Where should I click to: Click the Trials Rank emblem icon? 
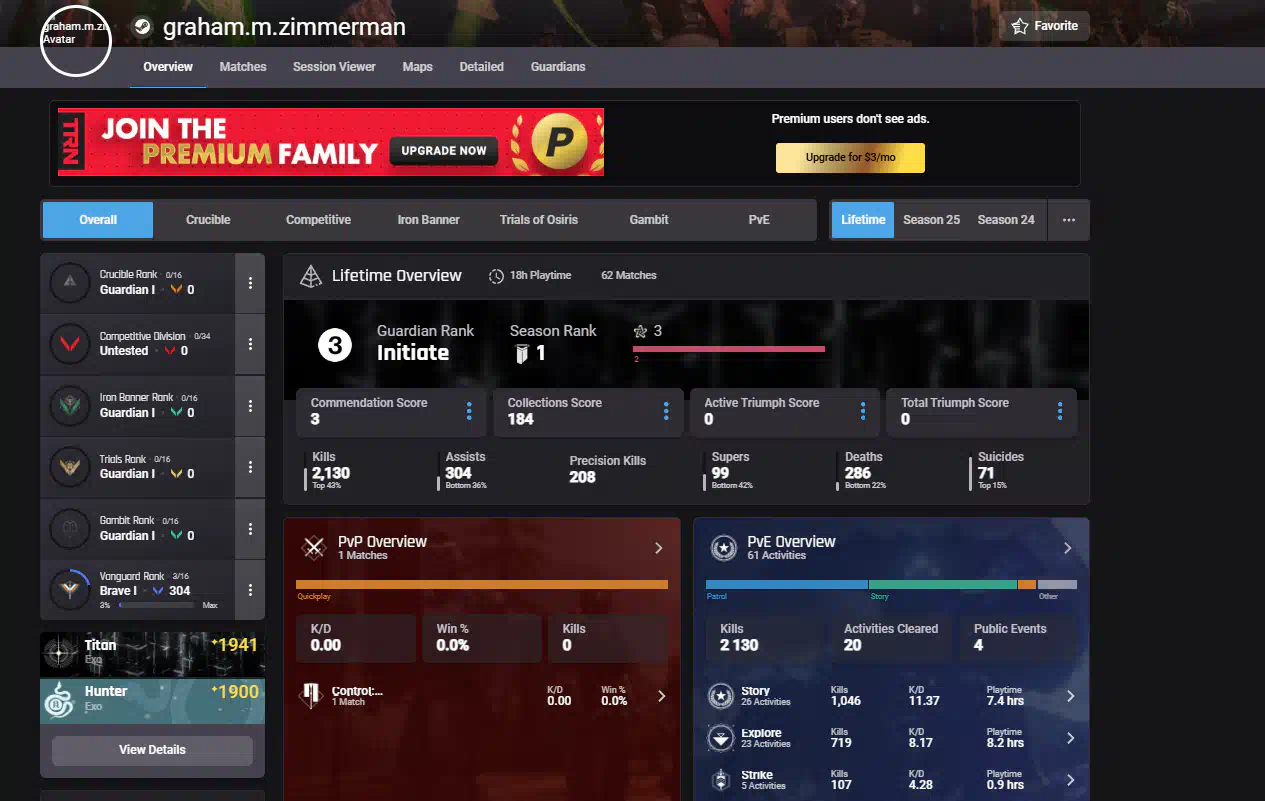[x=70, y=467]
